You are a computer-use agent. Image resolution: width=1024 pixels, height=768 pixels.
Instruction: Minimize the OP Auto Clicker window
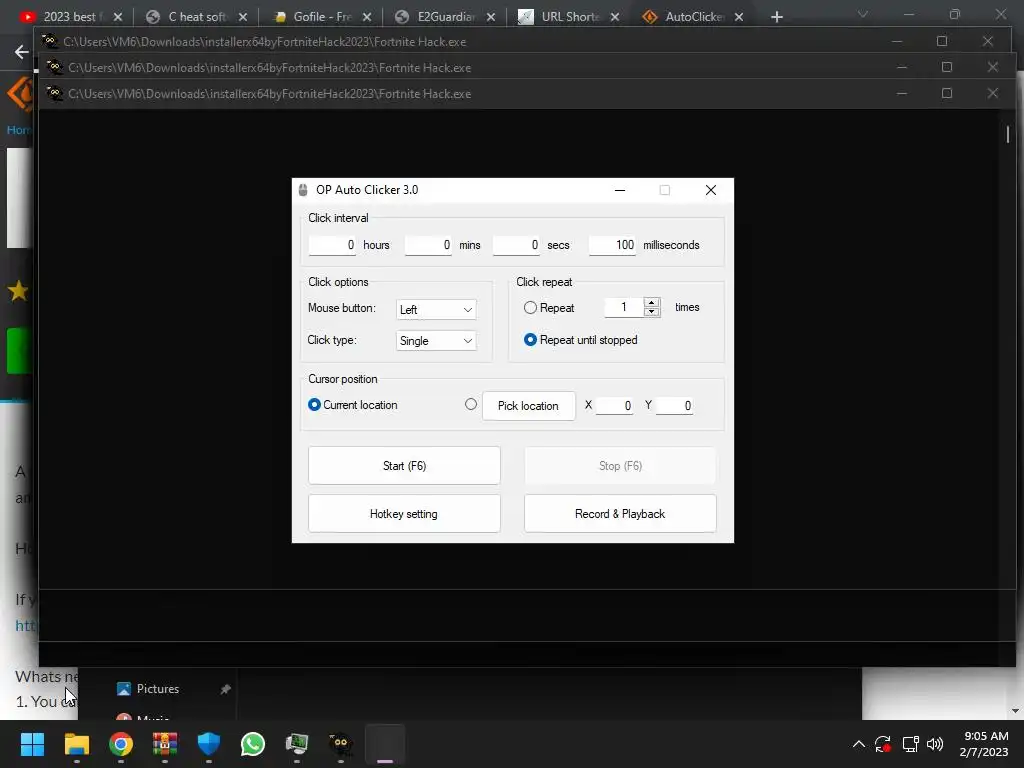620,190
